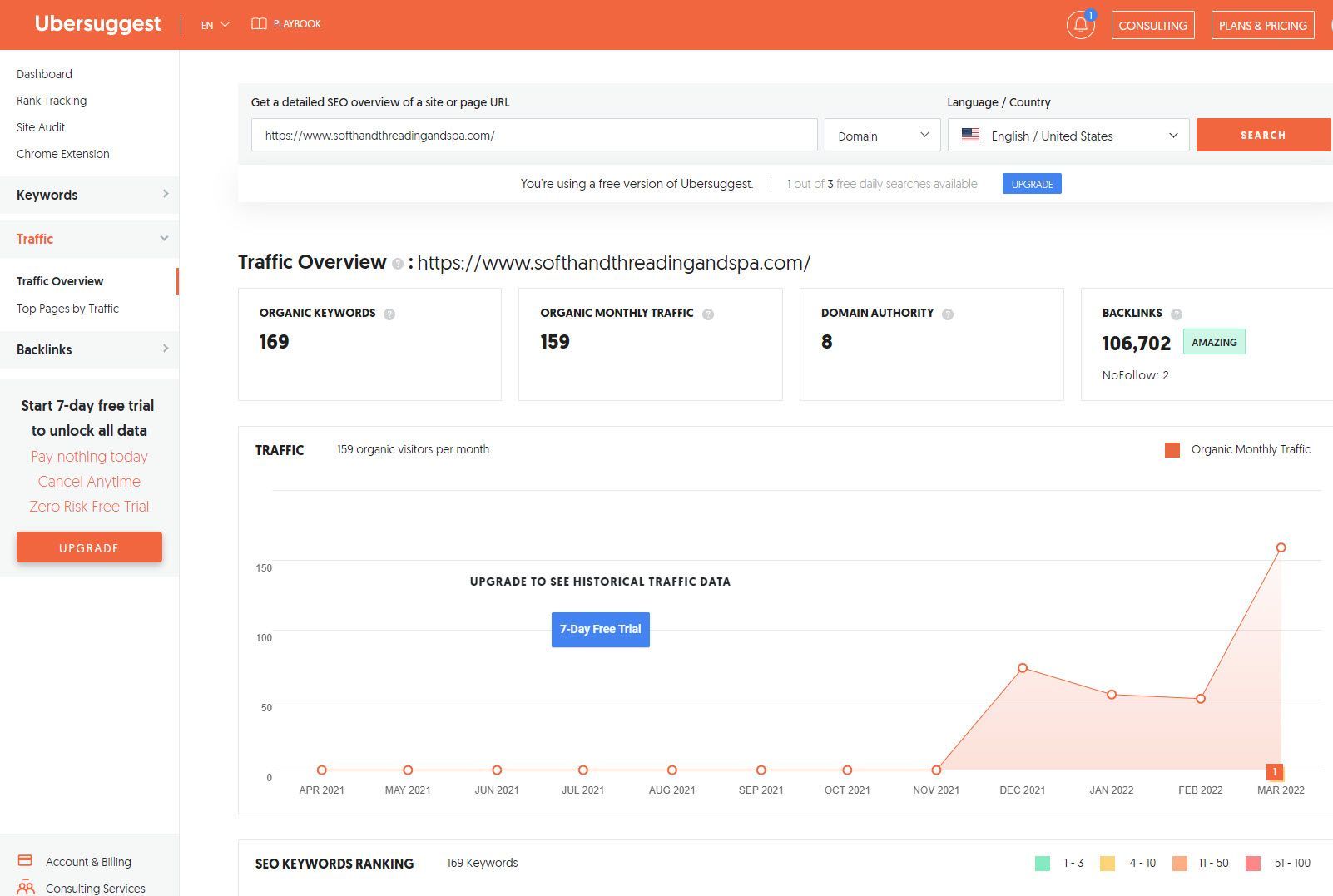Click the organic keywords value 169
The image size is (1333, 896).
click(274, 342)
